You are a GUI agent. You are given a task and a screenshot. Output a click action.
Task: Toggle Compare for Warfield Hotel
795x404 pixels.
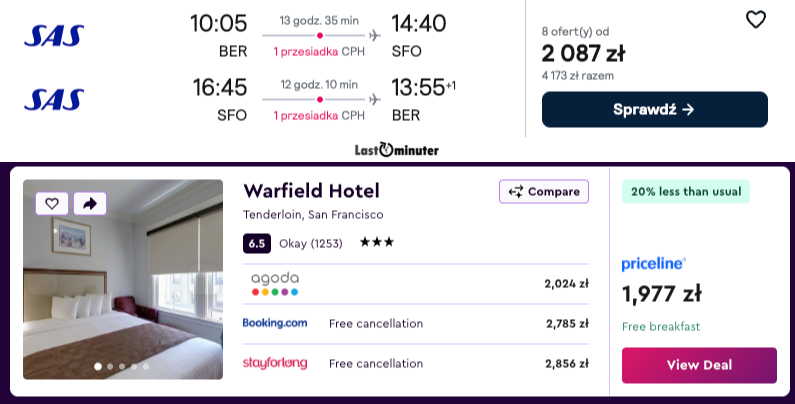click(x=544, y=191)
